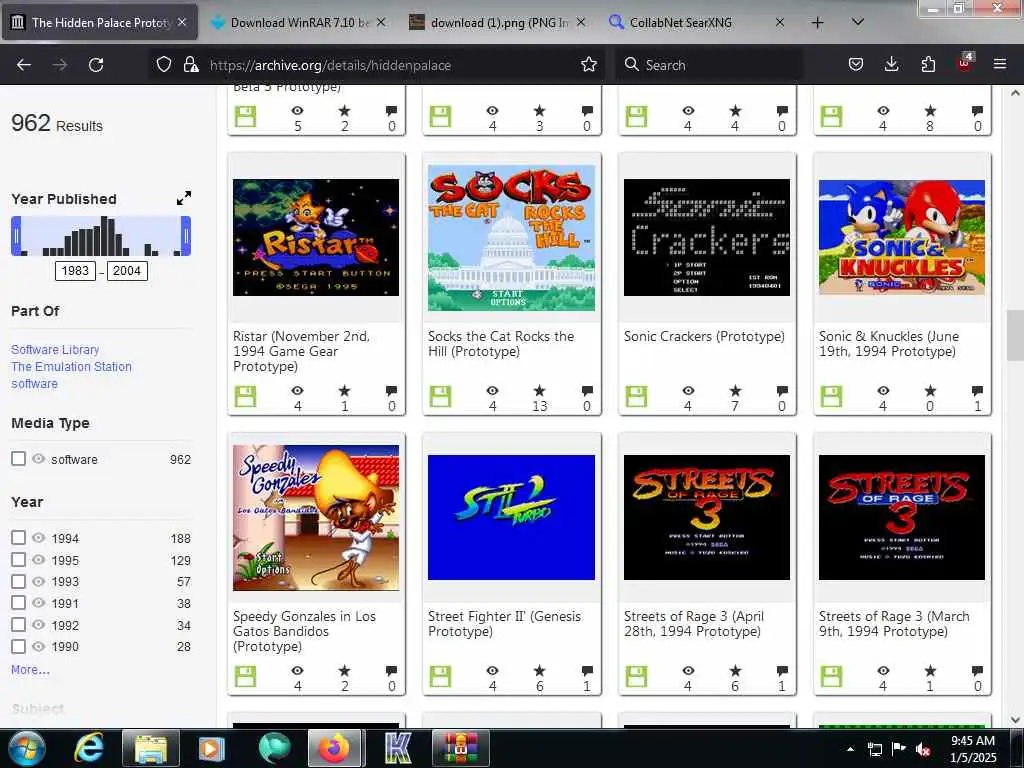Check the 1994 year filter
Screen dimensions: 1024x768
[18, 537]
